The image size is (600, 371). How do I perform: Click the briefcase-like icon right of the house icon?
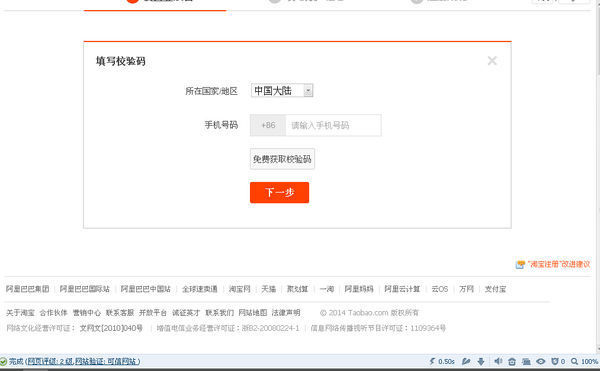(x=526, y=361)
